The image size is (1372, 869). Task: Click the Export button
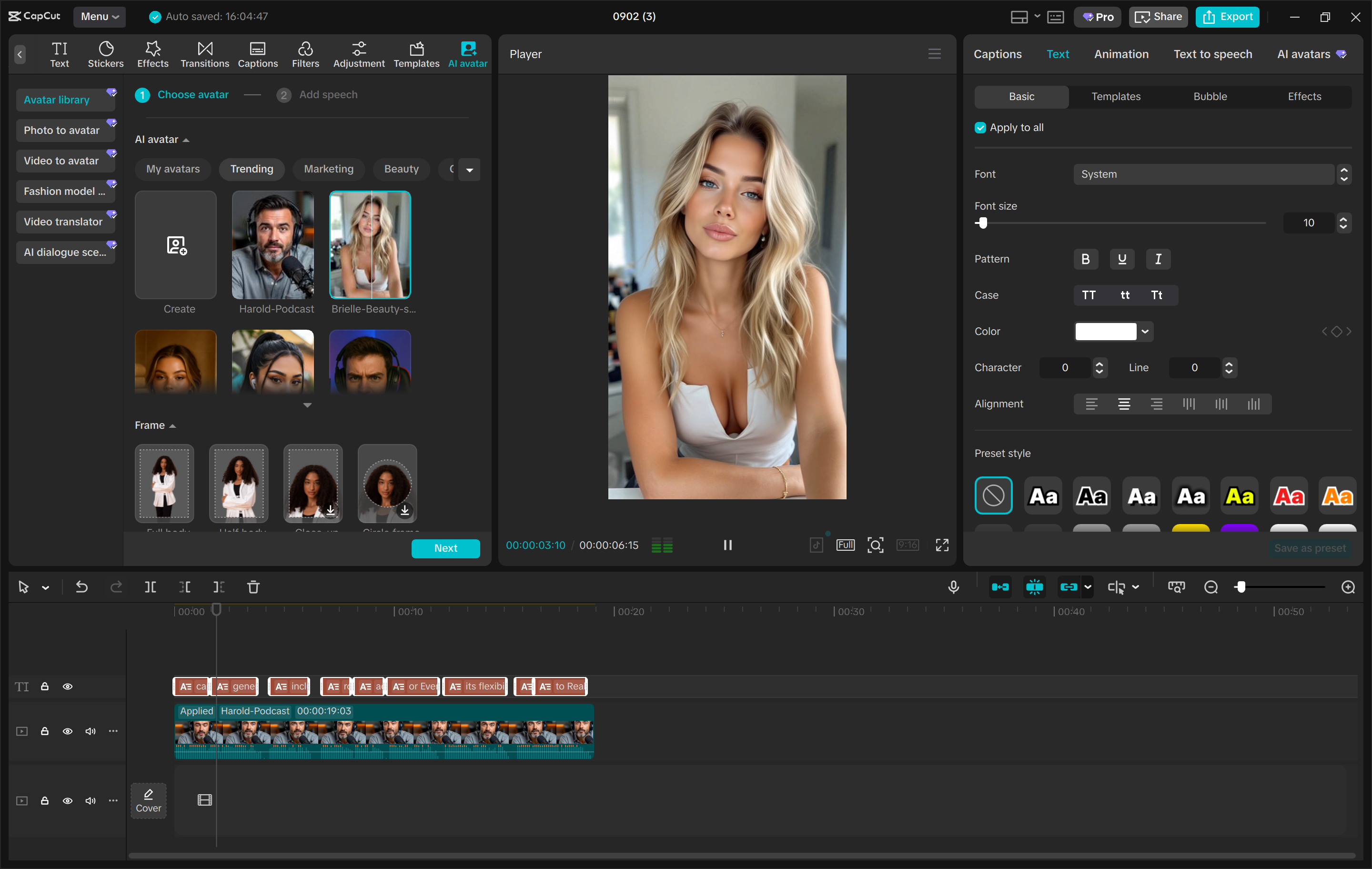pos(1227,17)
